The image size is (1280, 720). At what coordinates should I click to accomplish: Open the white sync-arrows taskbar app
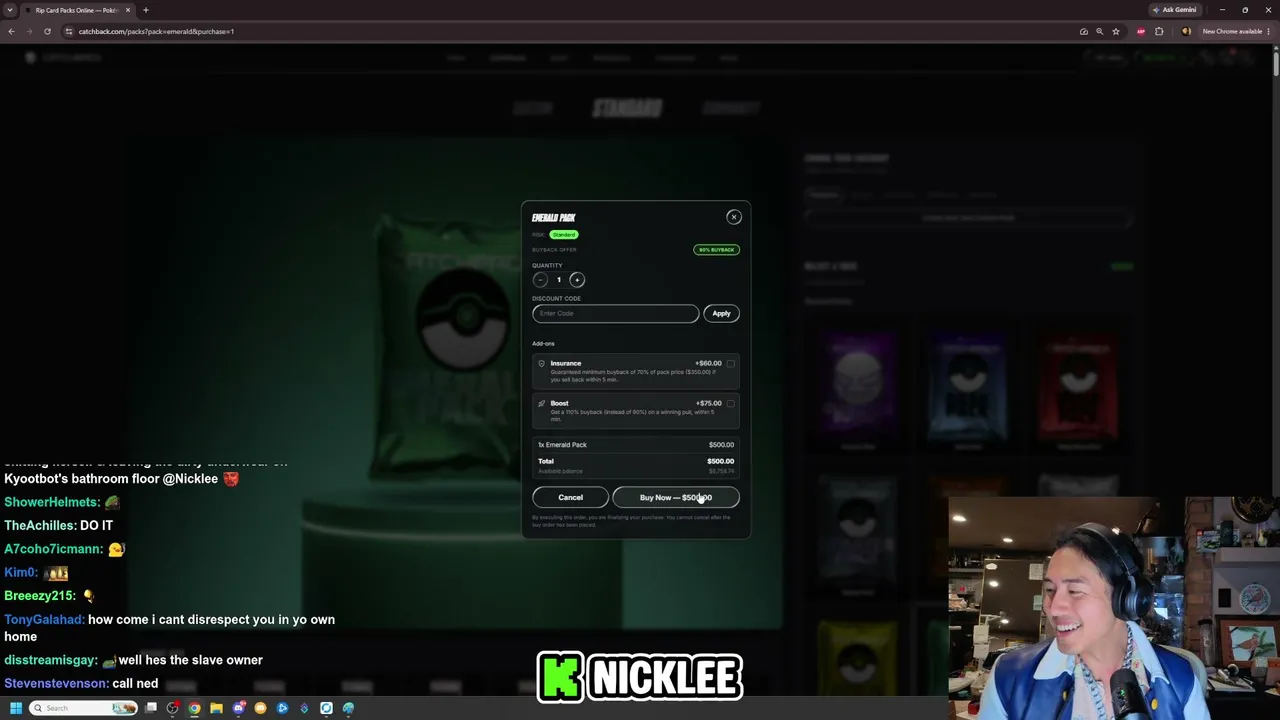(x=326, y=708)
